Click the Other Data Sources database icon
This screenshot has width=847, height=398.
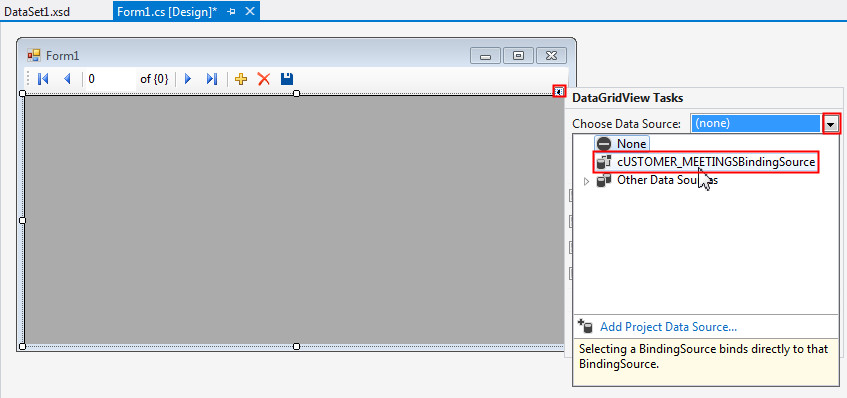(x=604, y=180)
